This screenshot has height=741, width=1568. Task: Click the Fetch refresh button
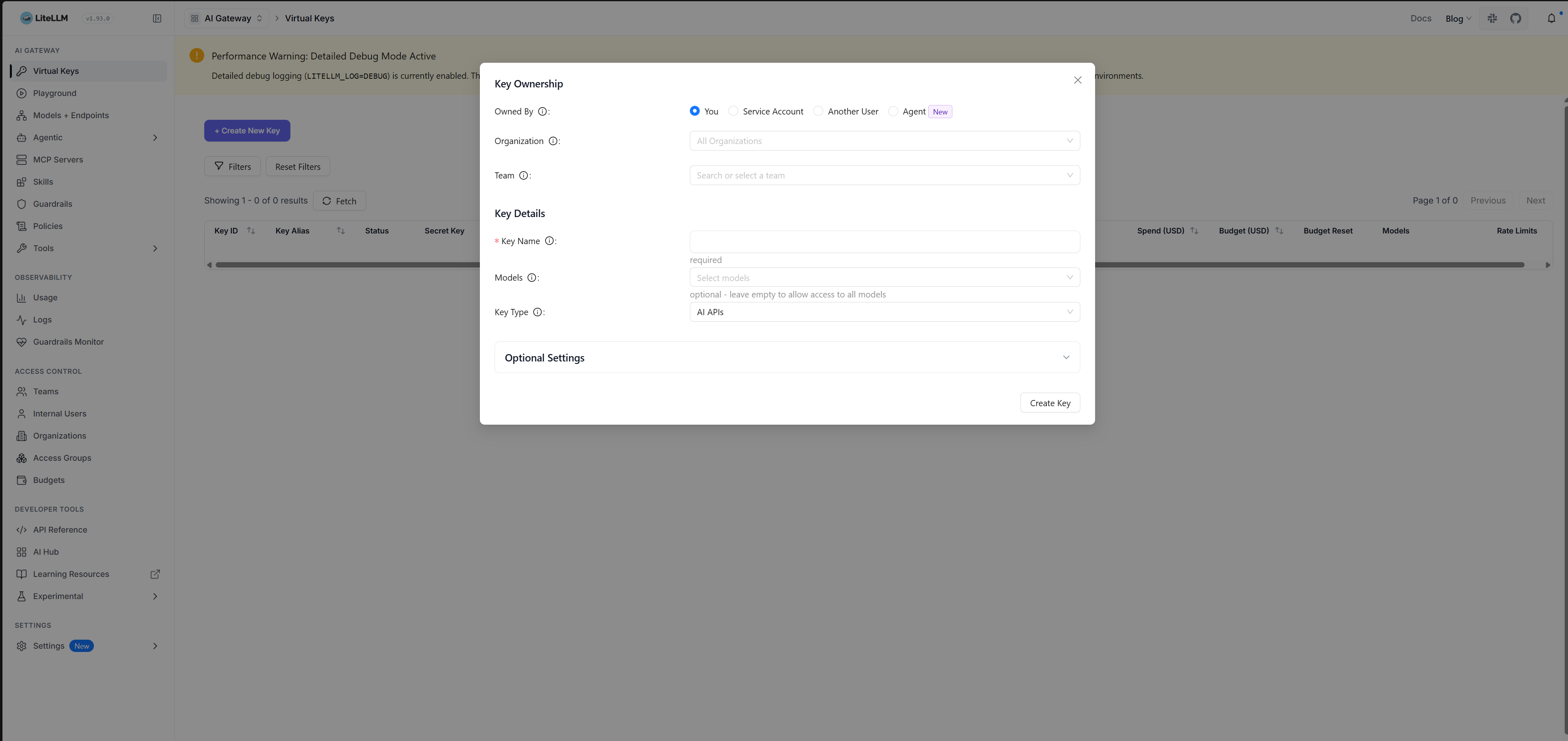pyautogui.click(x=339, y=201)
